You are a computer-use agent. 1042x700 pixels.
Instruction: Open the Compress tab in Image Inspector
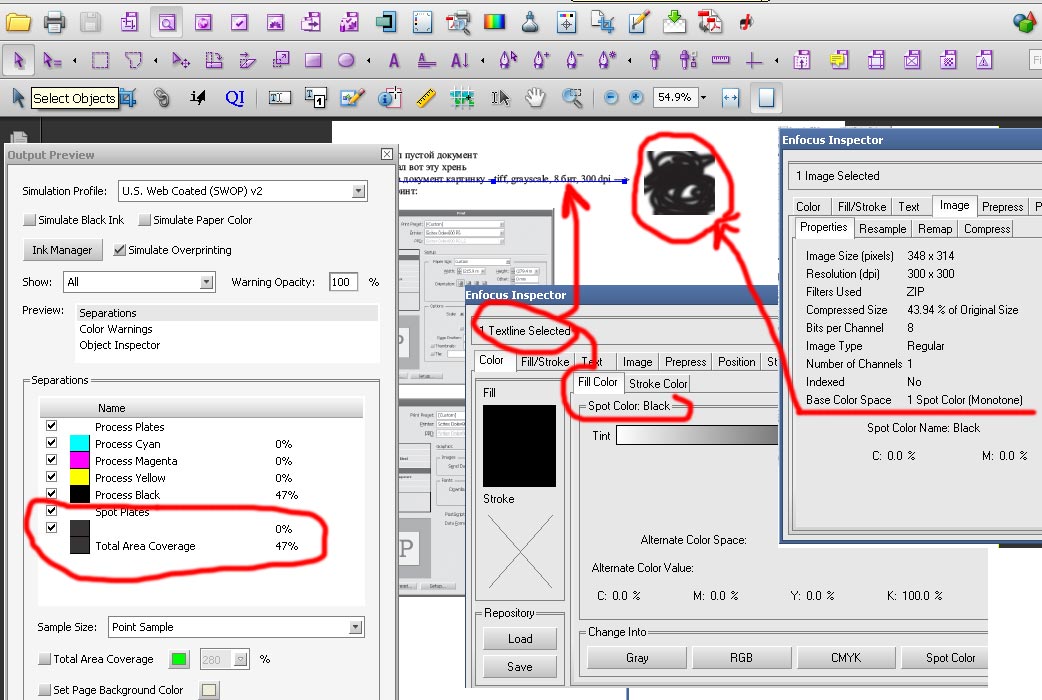click(987, 229)
